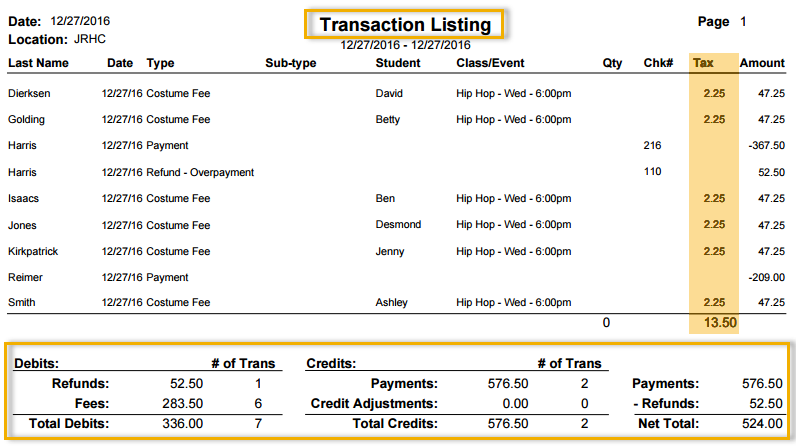Click the Last Name column header
This screenshot has width=796, height=447.
[x=38, y=63]
